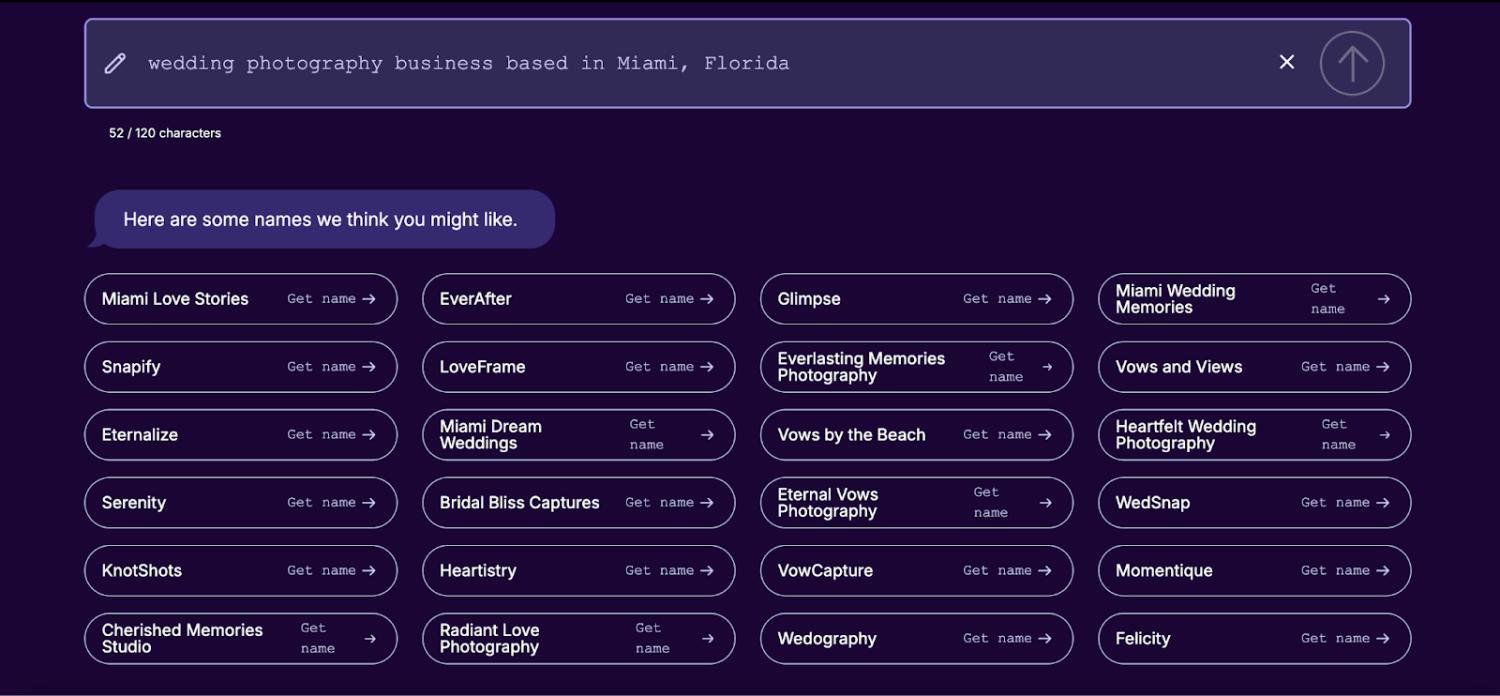Select the Miami Love Stories name
This screenshot has height=696, width=1500.
click(175, 299)
